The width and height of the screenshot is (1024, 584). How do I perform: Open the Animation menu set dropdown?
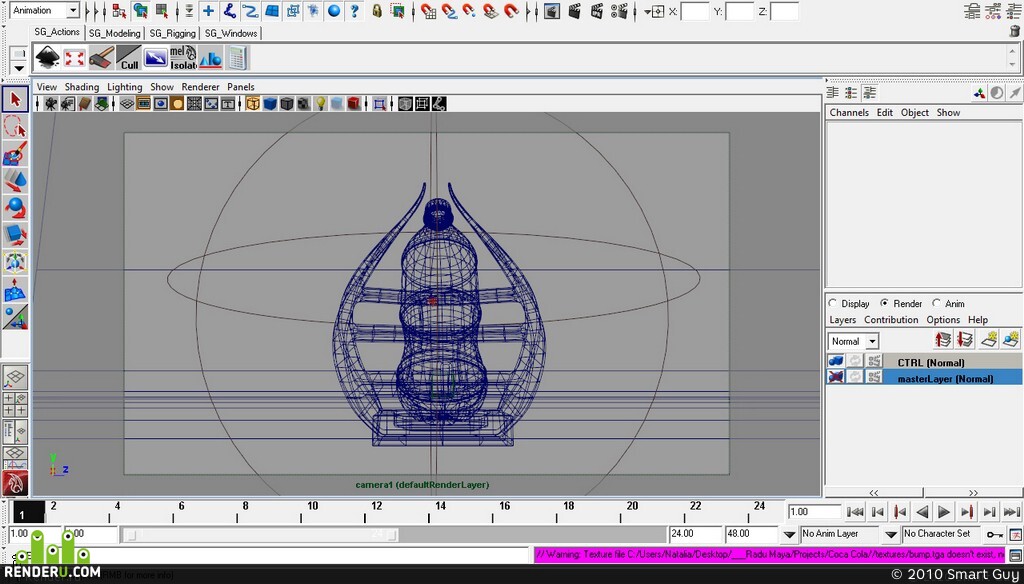tap(72, 10)
